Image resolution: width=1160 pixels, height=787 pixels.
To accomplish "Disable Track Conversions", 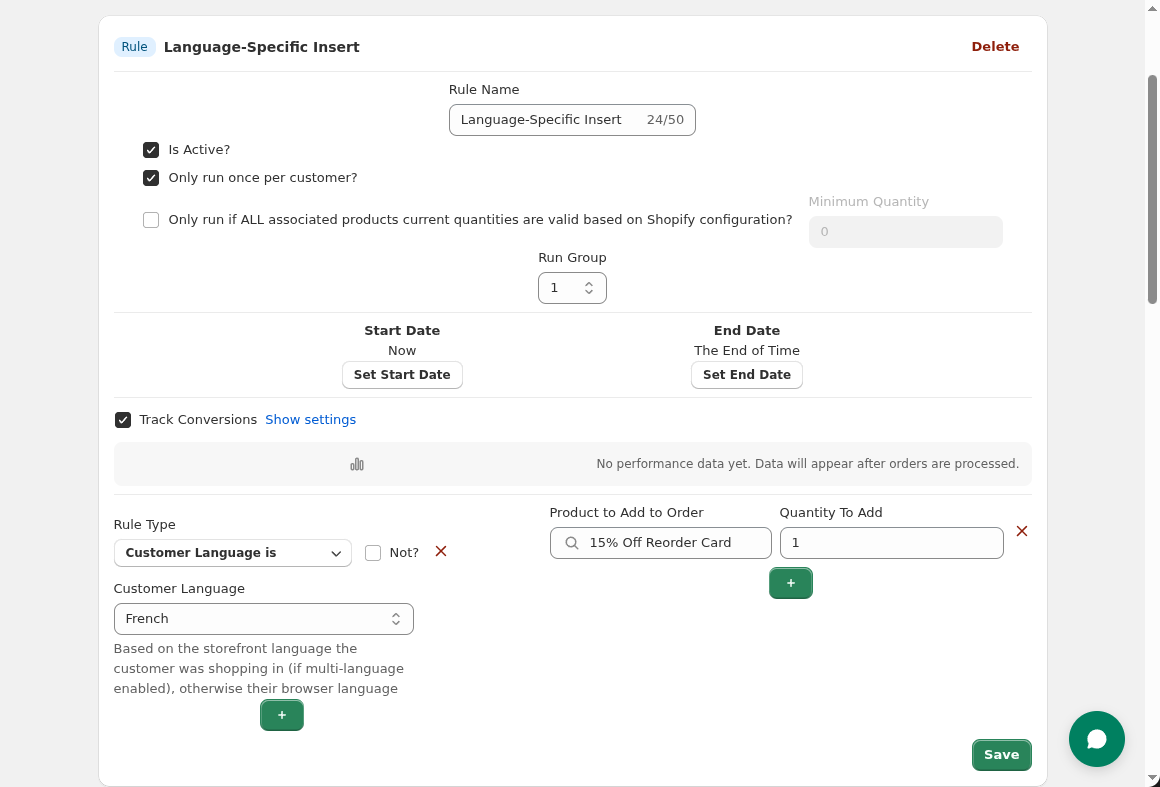I will coord(123,419).
